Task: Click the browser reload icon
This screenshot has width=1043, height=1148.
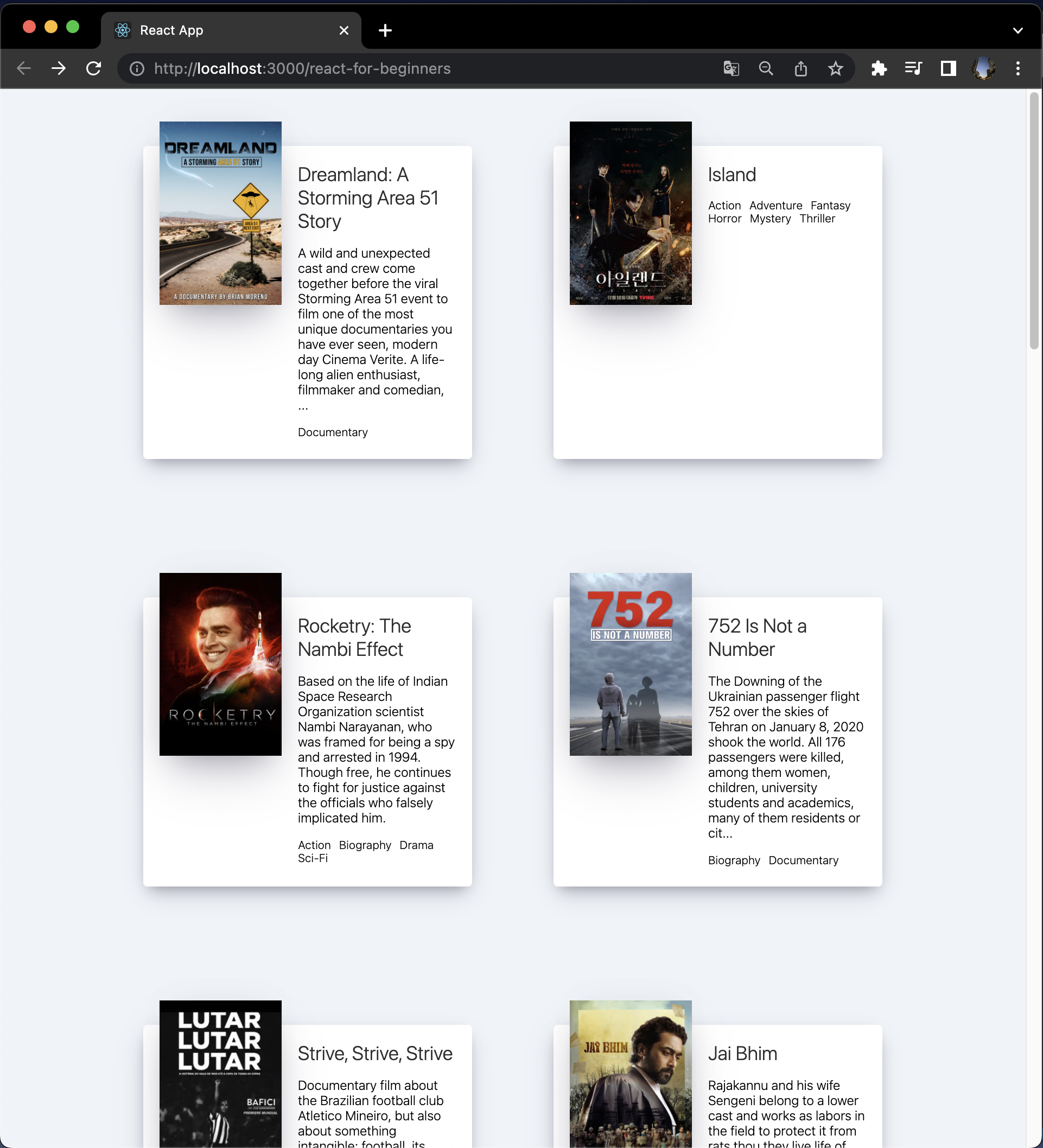Action: tap(93, 68)
